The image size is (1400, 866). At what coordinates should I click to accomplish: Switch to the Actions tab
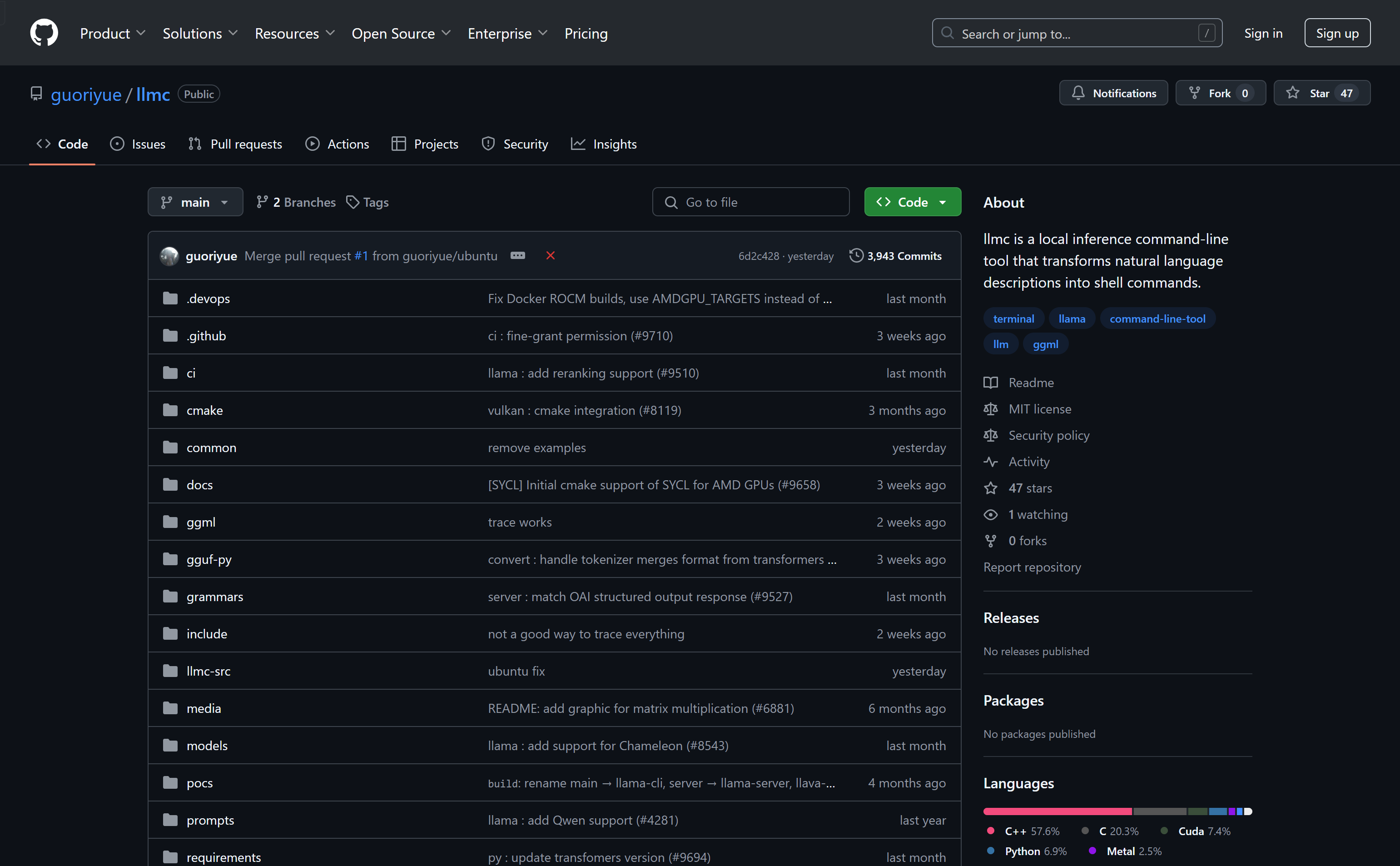click(337, 144)
